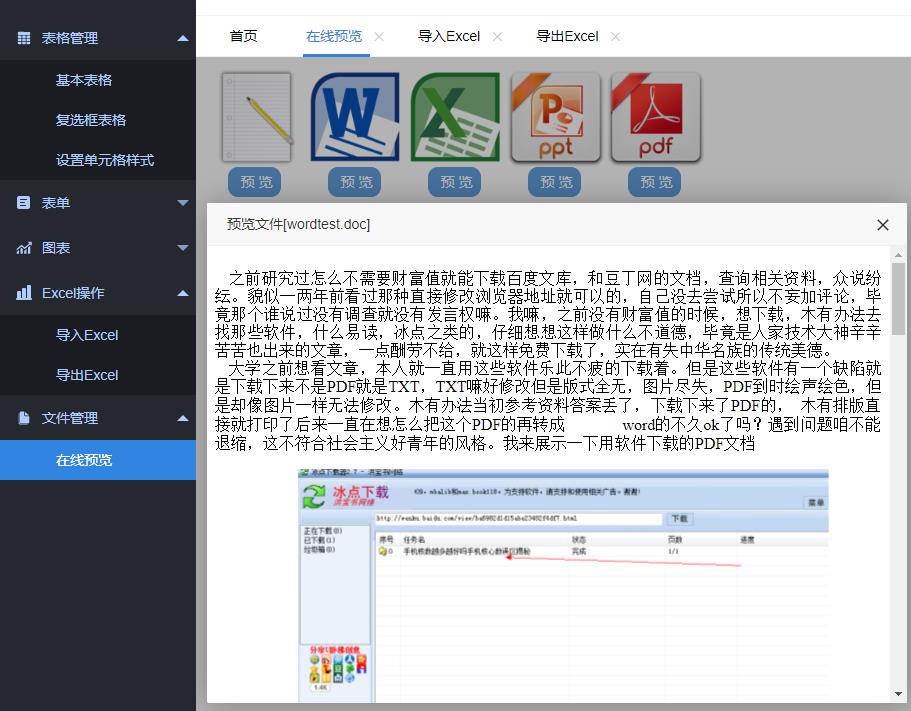
Task: Click the 图表 chart icon in sidebar
Action: coord(24,247)
